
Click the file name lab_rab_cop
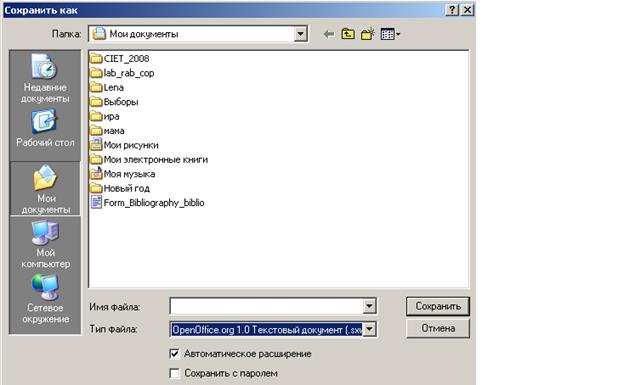tap(129, 73)
